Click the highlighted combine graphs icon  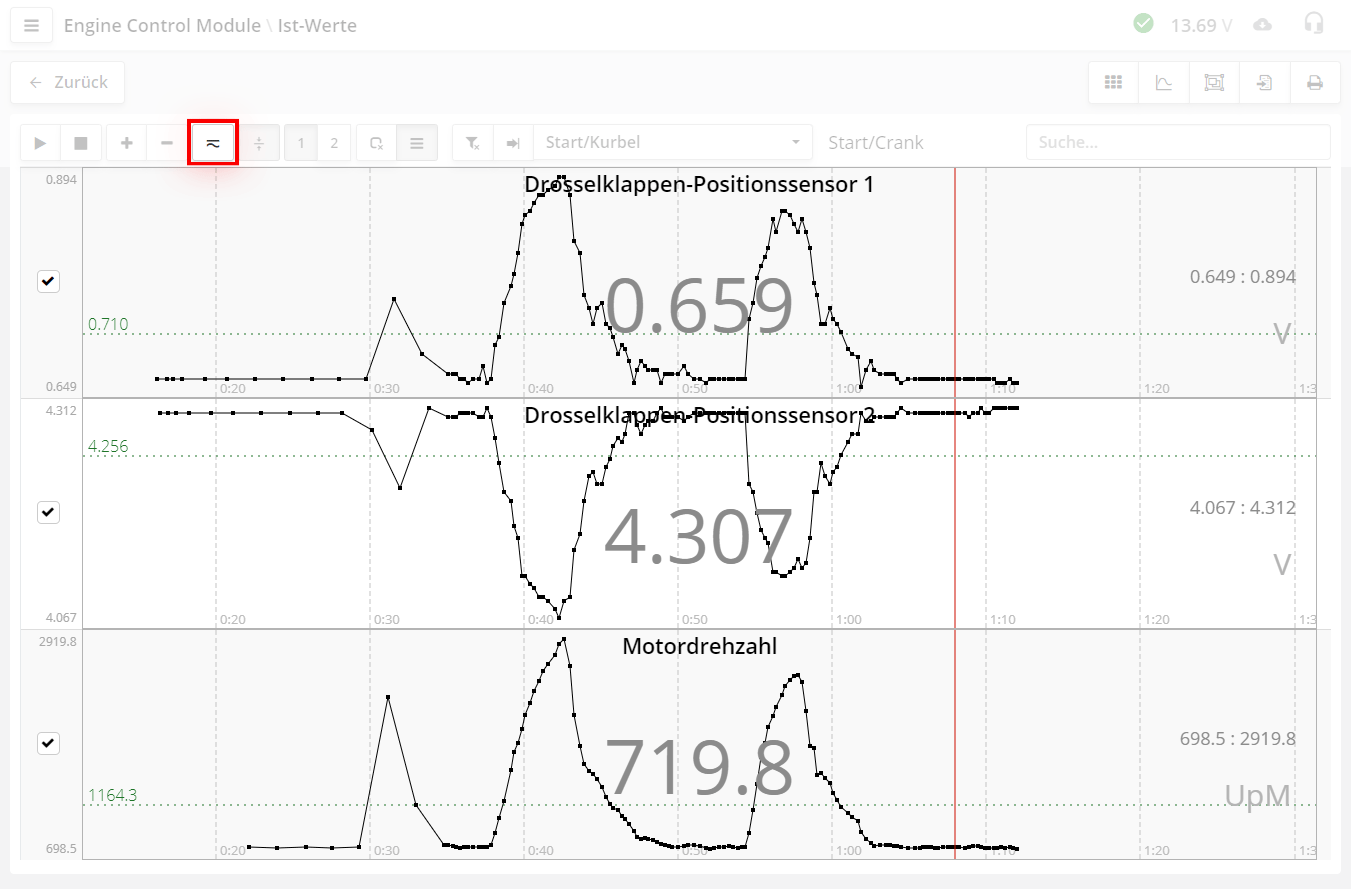click(213, 143)
